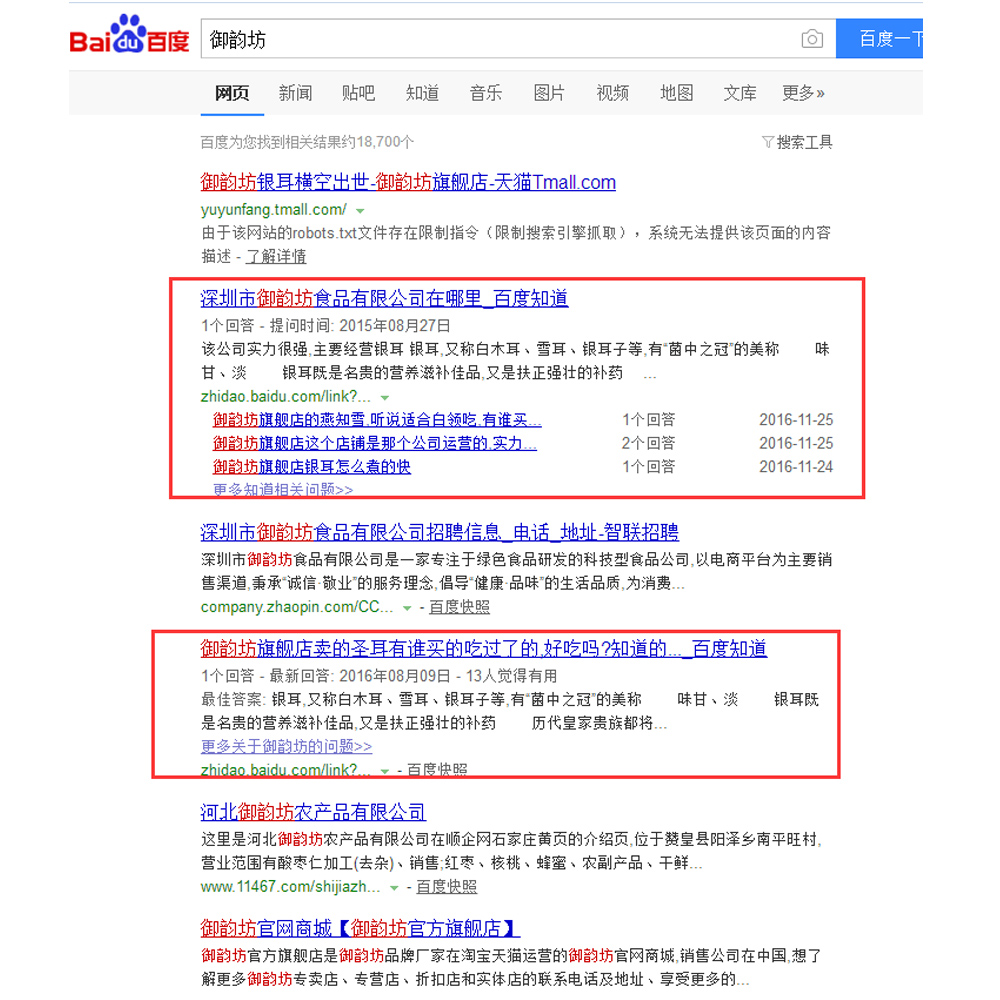
Task: Expand arrow beside company.zhaopin.com URL
Action: (x=407, y=608)
